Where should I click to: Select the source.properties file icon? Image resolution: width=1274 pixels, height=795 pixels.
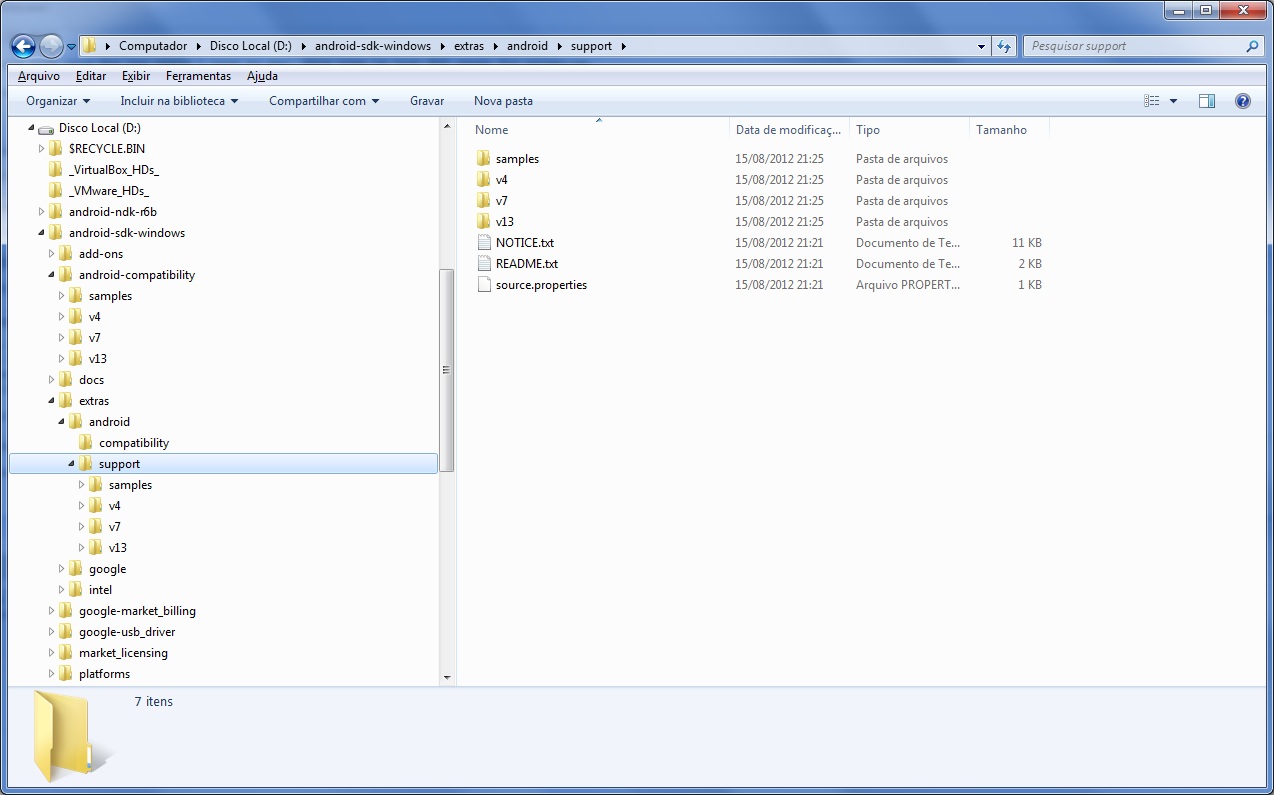(x=484, y=285)
